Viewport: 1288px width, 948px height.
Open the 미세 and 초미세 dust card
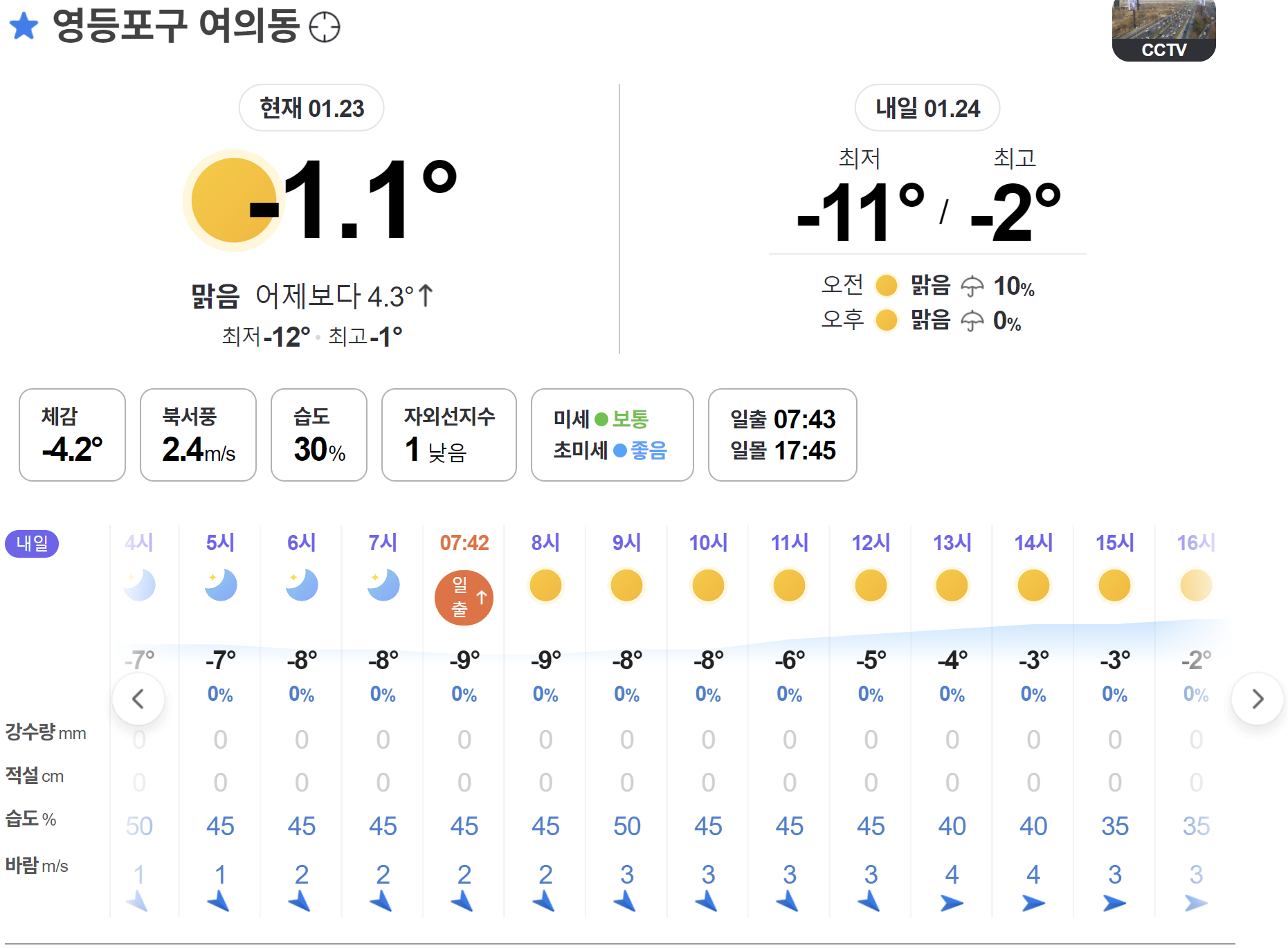click(612, 435)
